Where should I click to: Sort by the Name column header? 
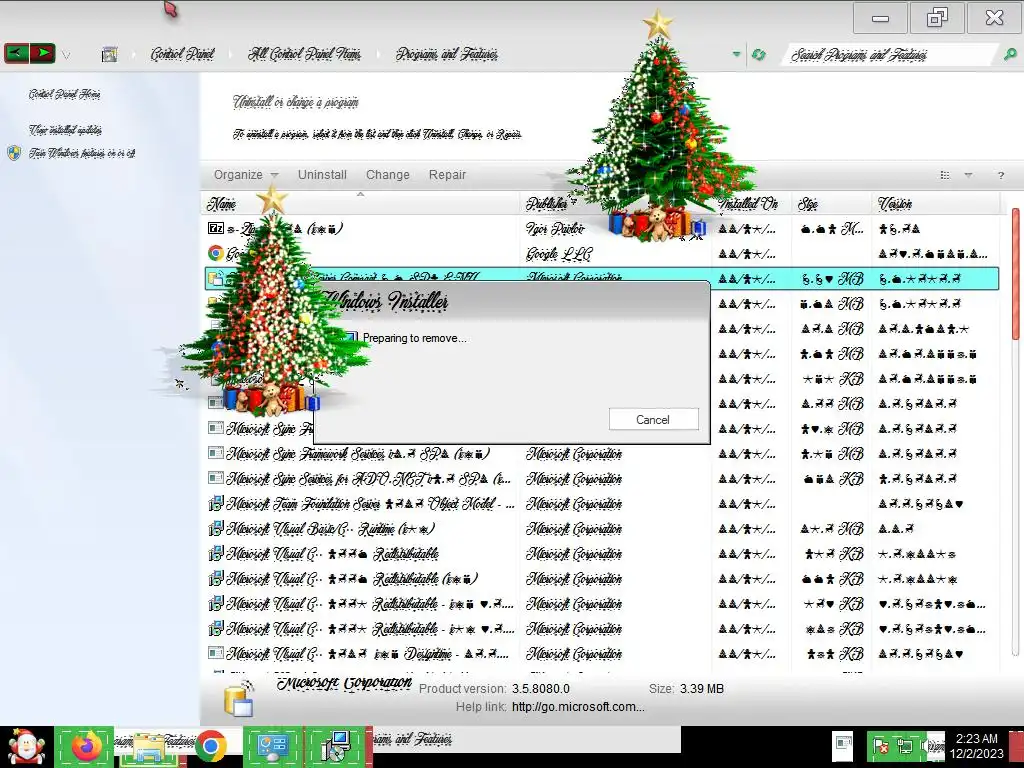[360, 204]
